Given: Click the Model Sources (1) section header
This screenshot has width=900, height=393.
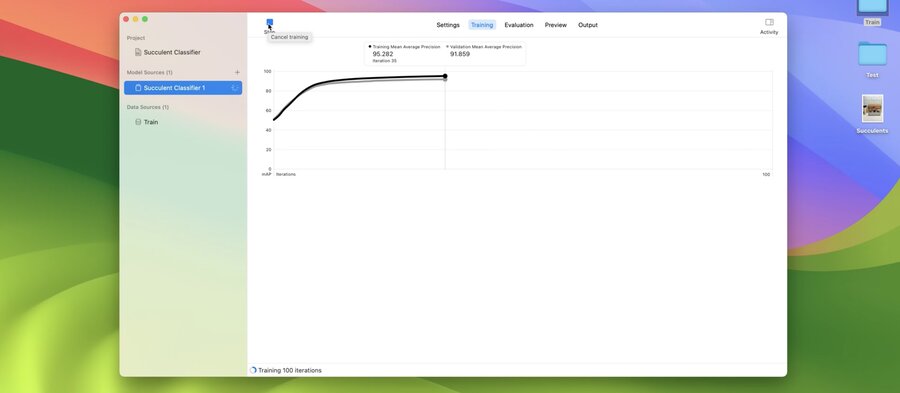Looking at the screenshot, I should pos(149,72).
